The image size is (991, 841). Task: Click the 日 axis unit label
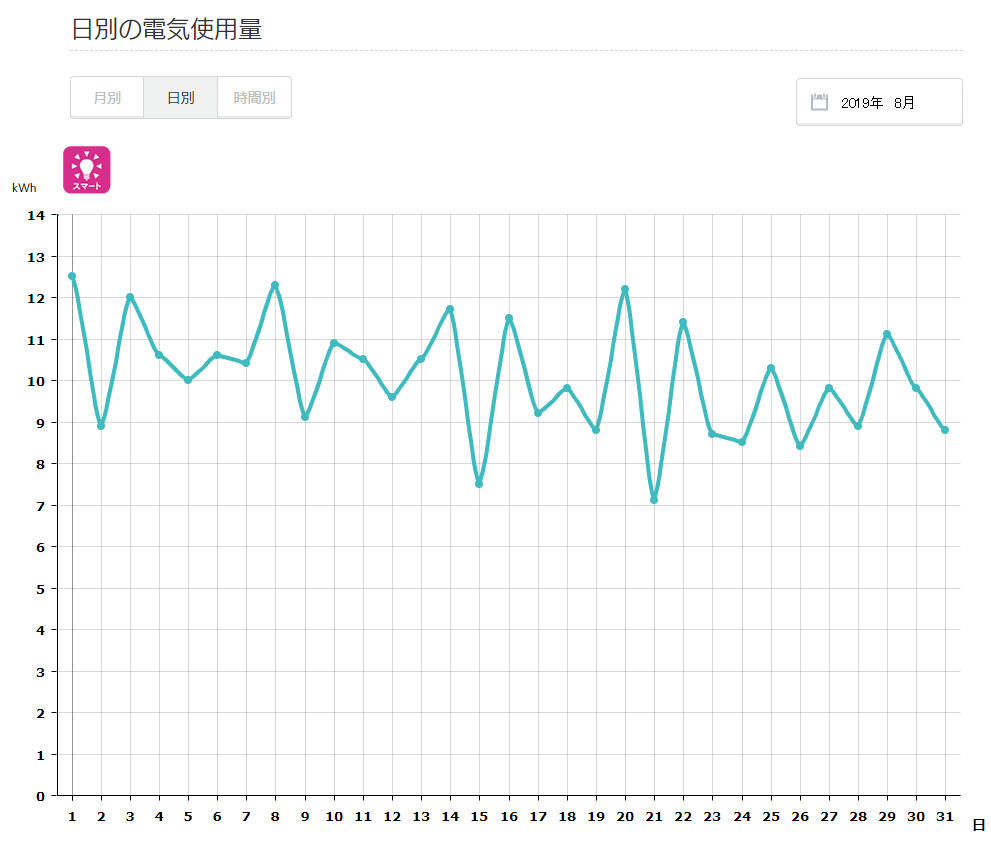pos(978,825)
